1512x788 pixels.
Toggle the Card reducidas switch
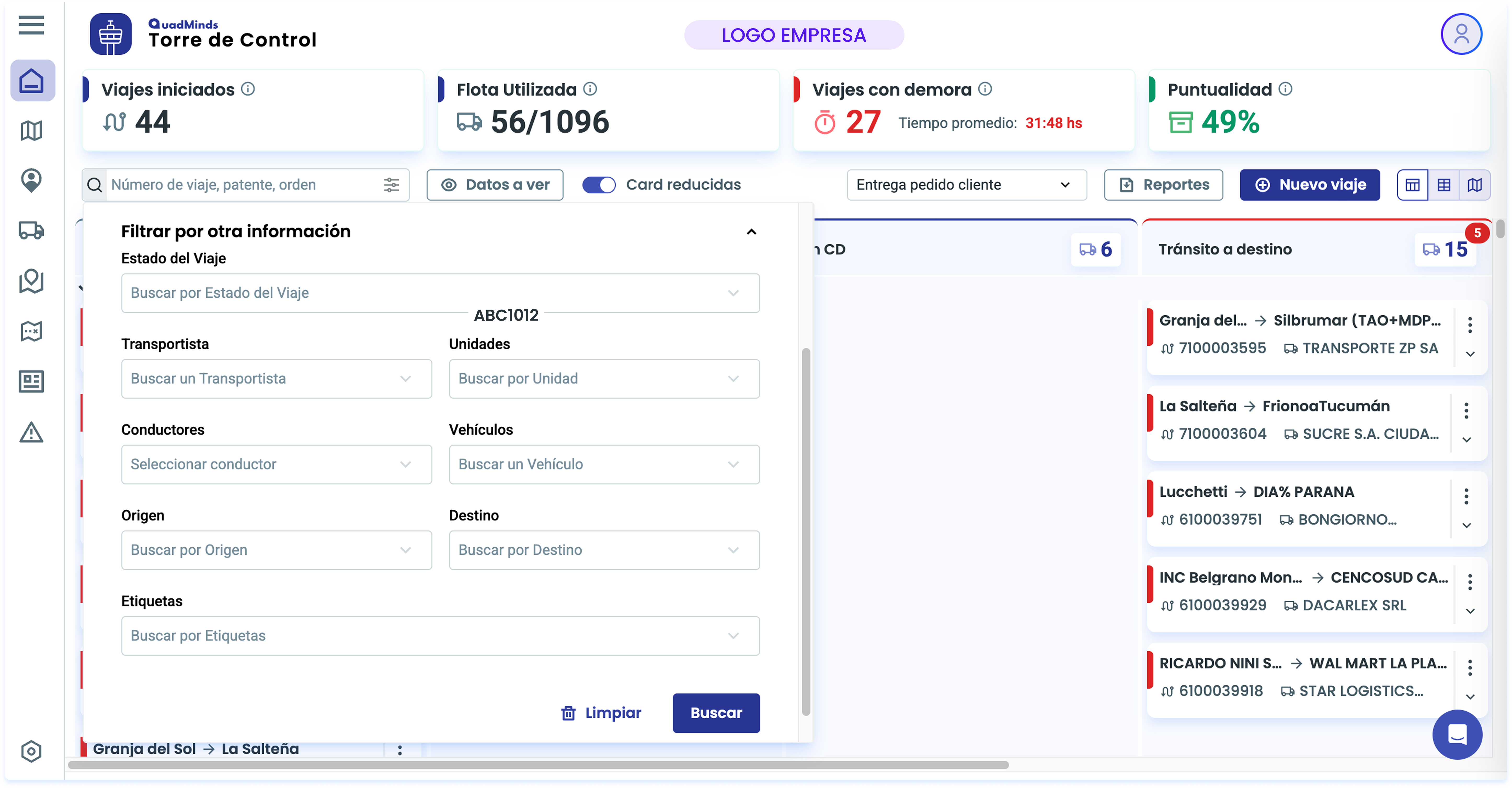coord(599,185)
